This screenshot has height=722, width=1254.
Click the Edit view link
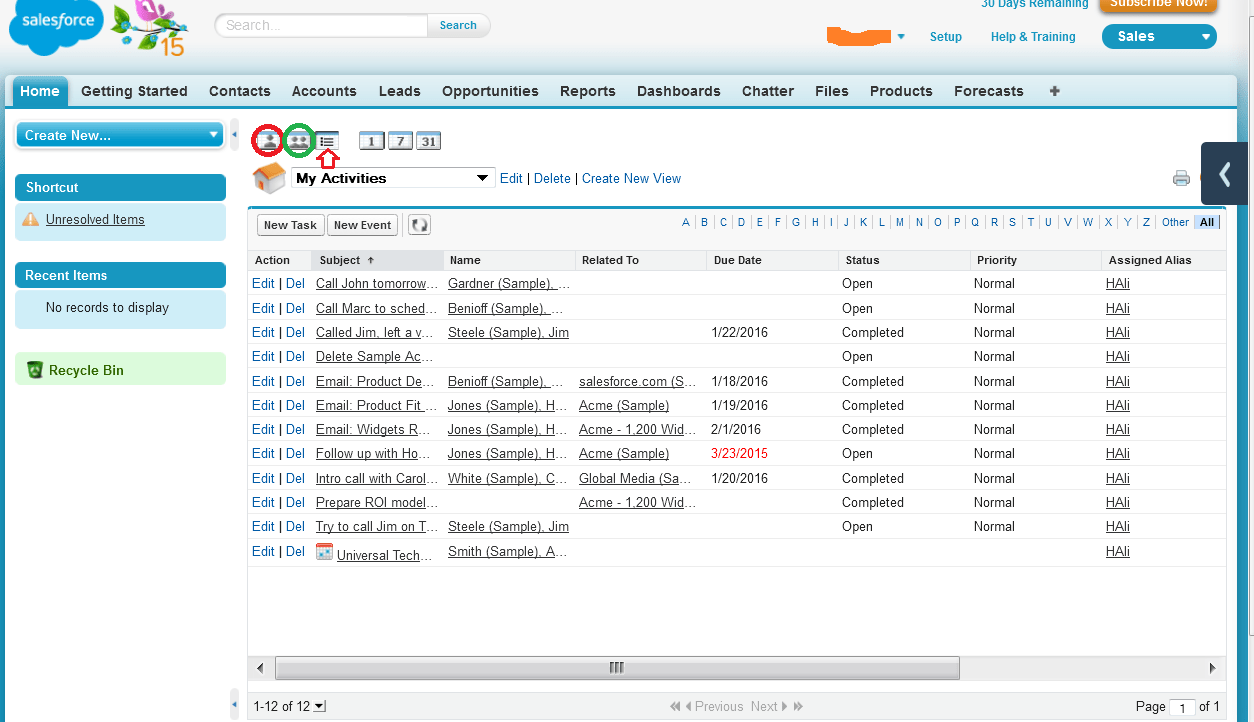click(511, 179)
